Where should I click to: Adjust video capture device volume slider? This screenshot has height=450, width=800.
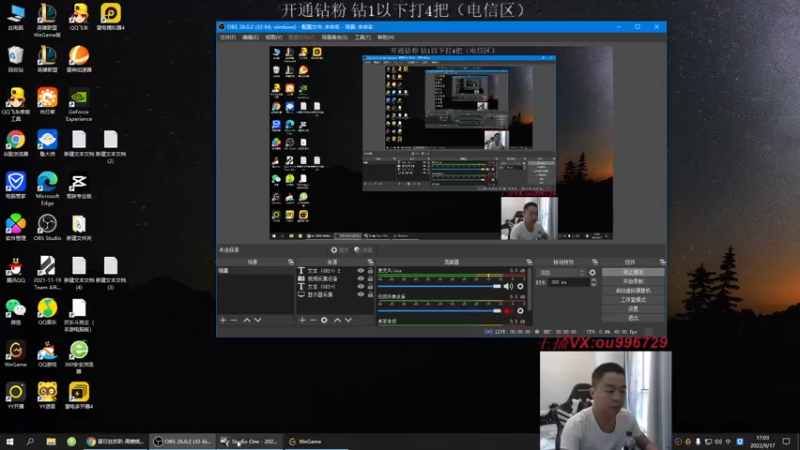(439, 311)
